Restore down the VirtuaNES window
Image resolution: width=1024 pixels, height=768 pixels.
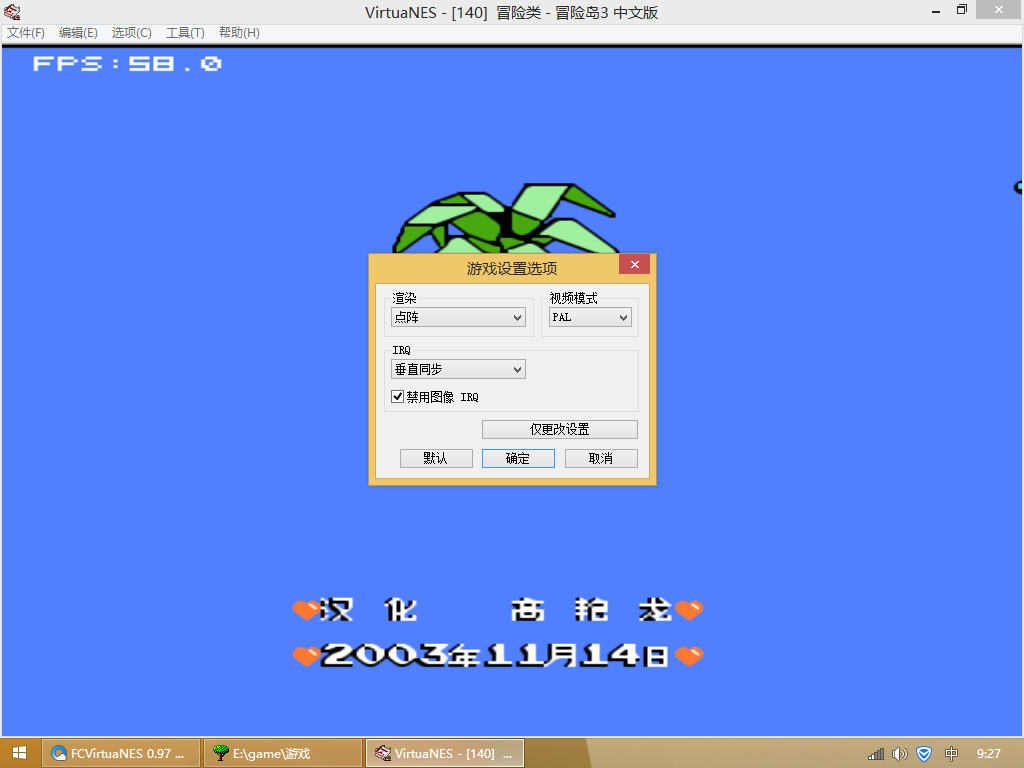click(961, 10)
